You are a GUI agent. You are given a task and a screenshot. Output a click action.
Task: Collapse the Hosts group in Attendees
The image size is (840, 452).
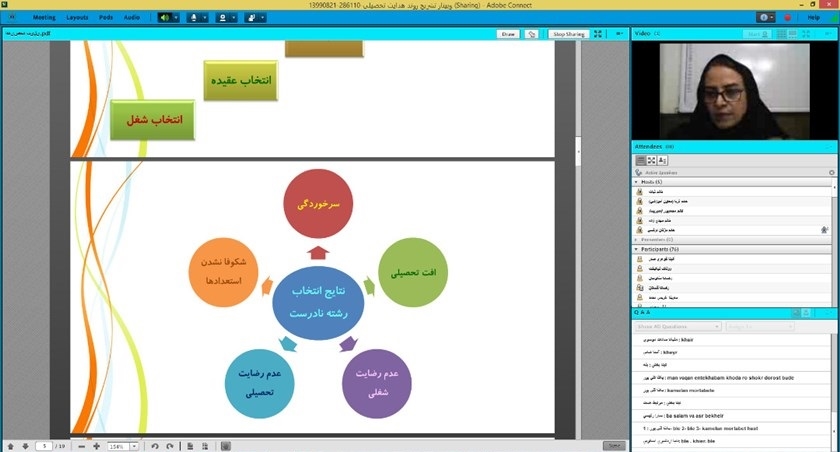pos(637,182)
